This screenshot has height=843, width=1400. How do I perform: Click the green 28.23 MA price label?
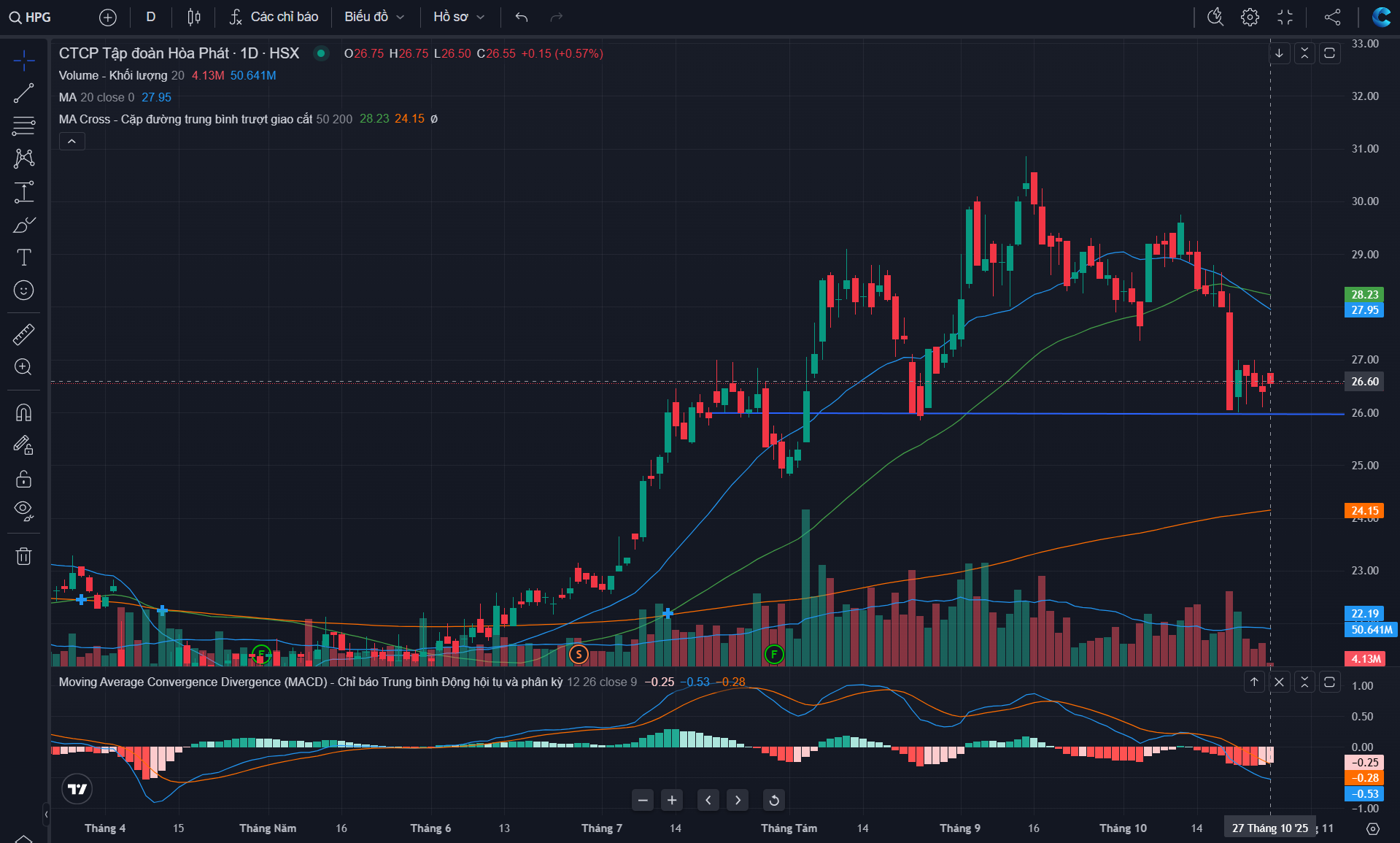click(x=1364, y=294)
